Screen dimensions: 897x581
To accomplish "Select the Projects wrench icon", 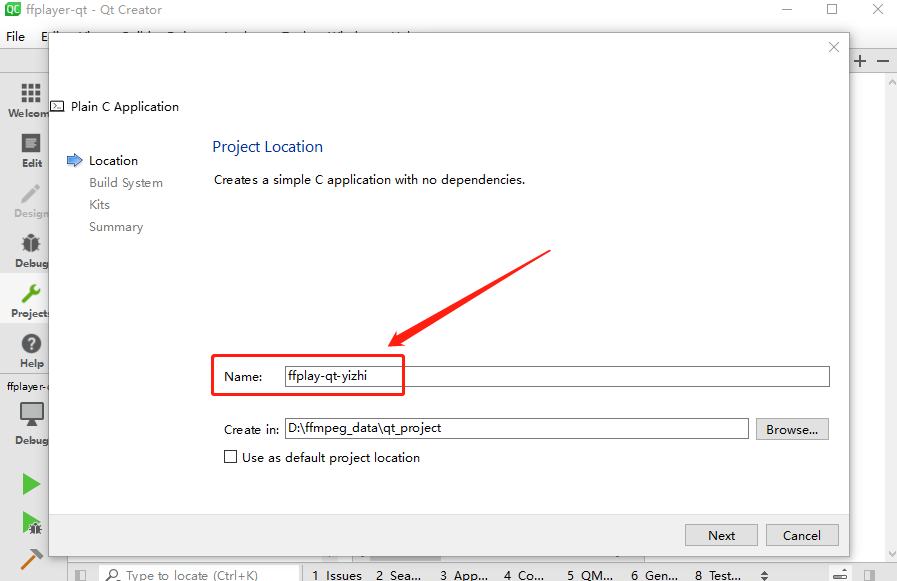I will click(31, 293).
